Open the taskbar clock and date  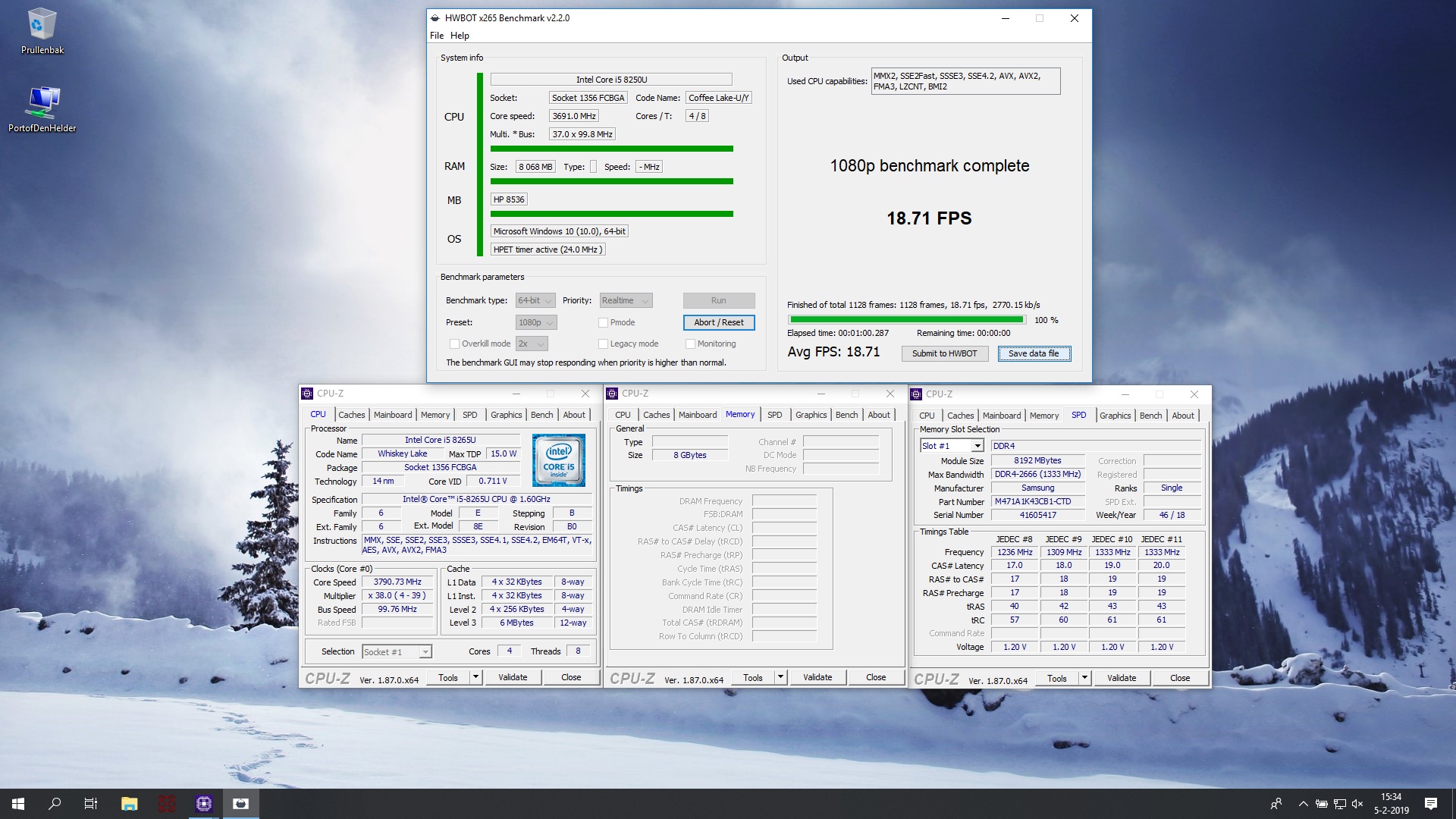1392,804
